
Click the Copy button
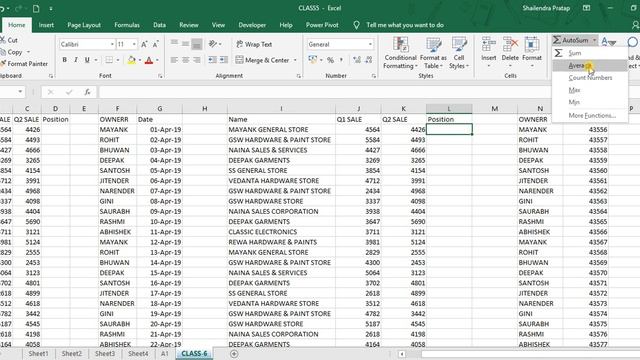pyautogui.click(x=15, y=52)
